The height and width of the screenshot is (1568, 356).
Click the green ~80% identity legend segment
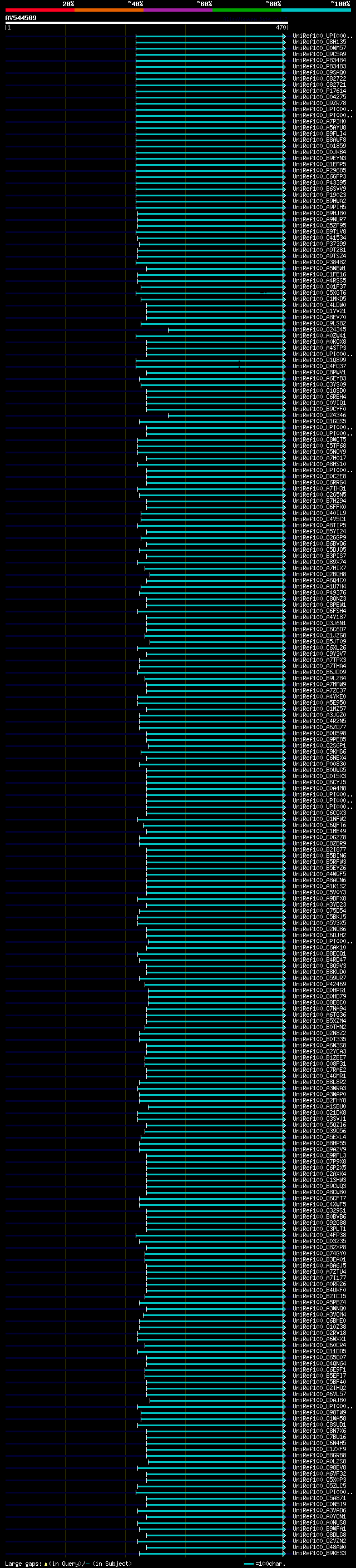coord(247,10)
